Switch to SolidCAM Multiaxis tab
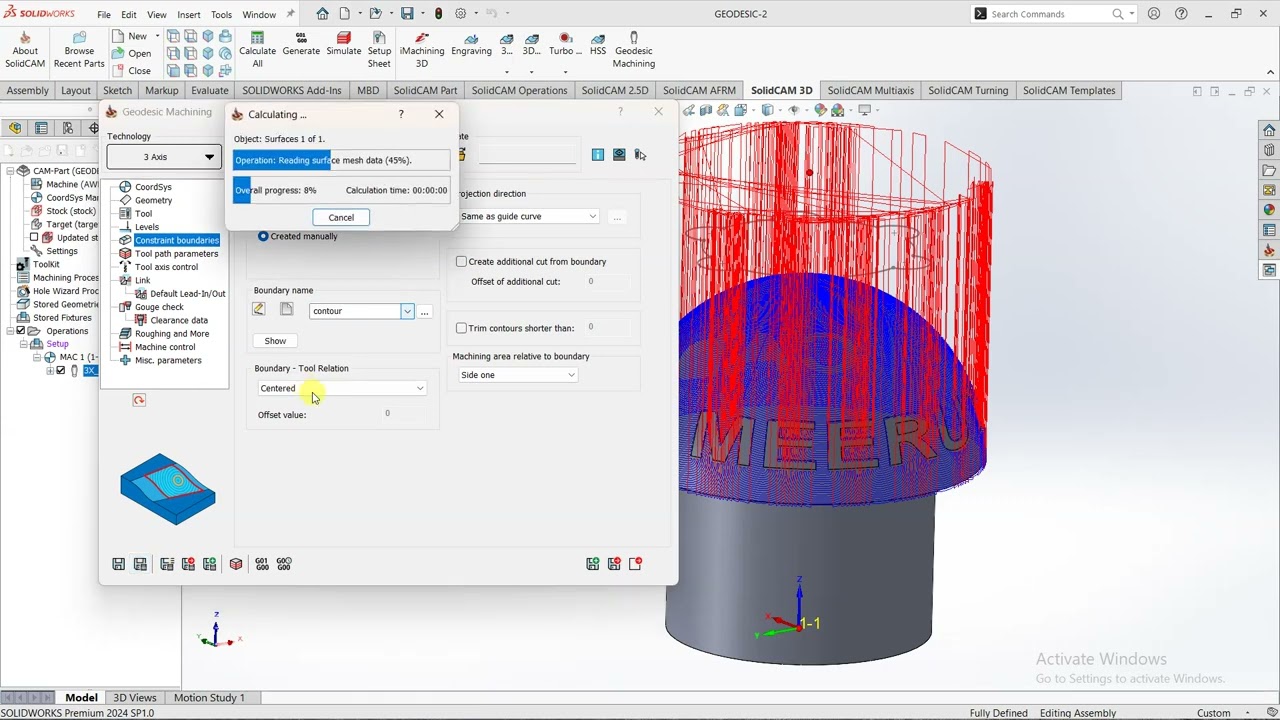This screenshot has width=1280, height=720. [x=871, y=90]
